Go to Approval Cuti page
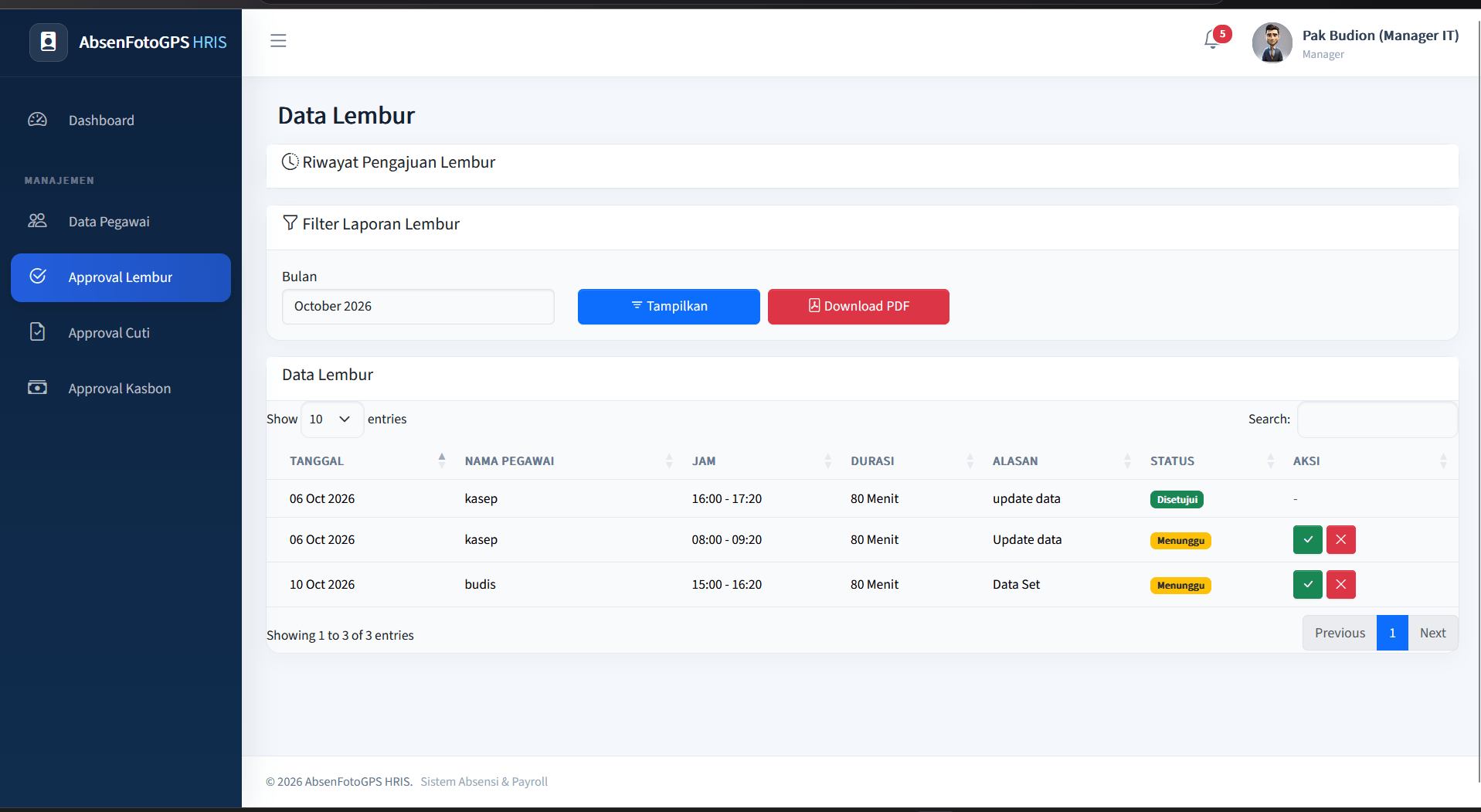1481x812 pixels. [121, 333]
